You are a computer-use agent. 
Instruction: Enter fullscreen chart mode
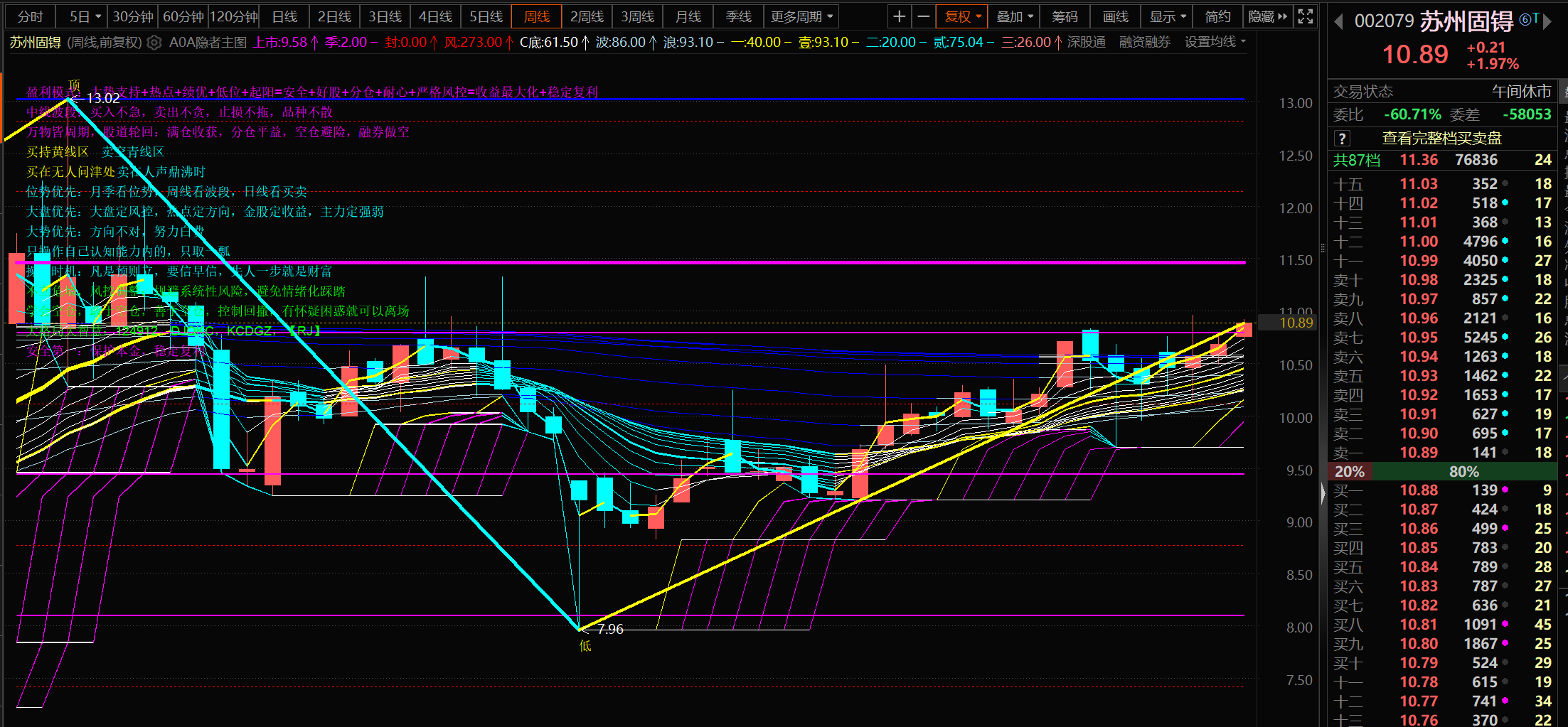tap(1306, 16)
